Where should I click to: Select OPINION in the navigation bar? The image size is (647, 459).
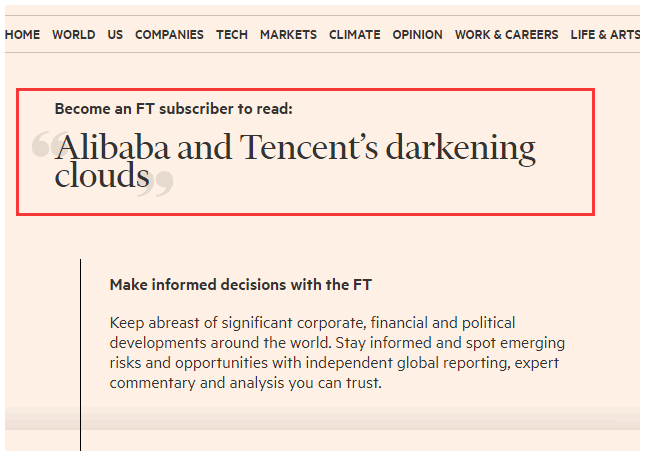[x=417, y=34]
